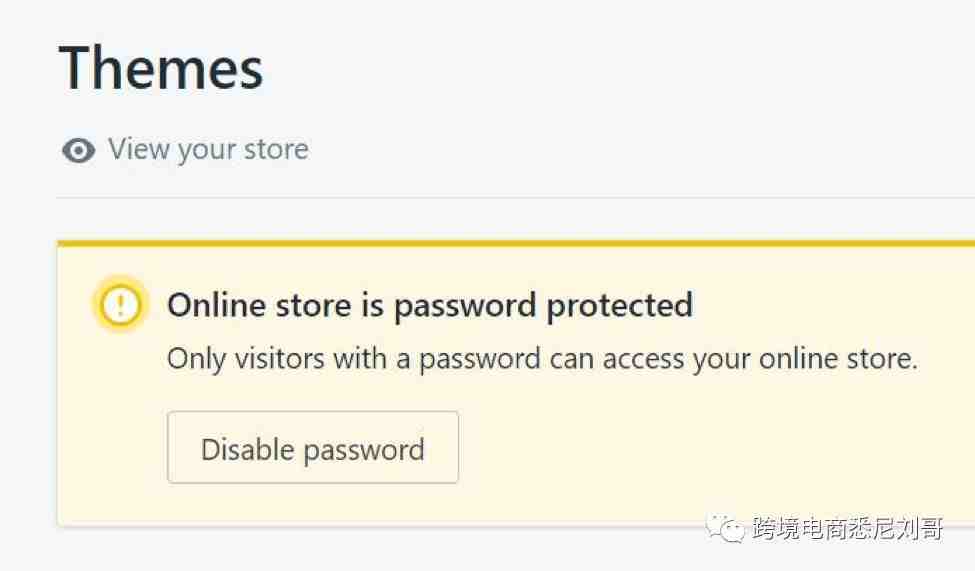Click the yellow warning exclamation icon
975x571 pixels.
click(x=121, y=305)
